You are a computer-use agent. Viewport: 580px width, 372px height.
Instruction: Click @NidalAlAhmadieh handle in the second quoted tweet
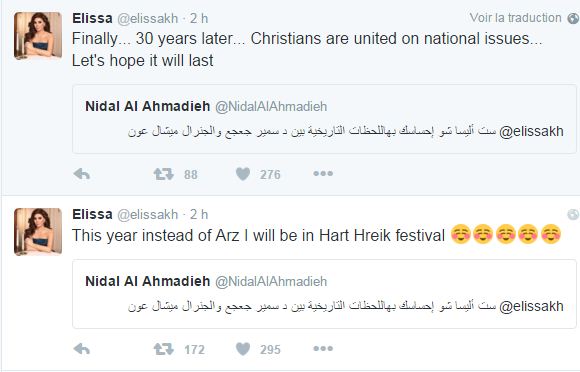click(271, 281)
